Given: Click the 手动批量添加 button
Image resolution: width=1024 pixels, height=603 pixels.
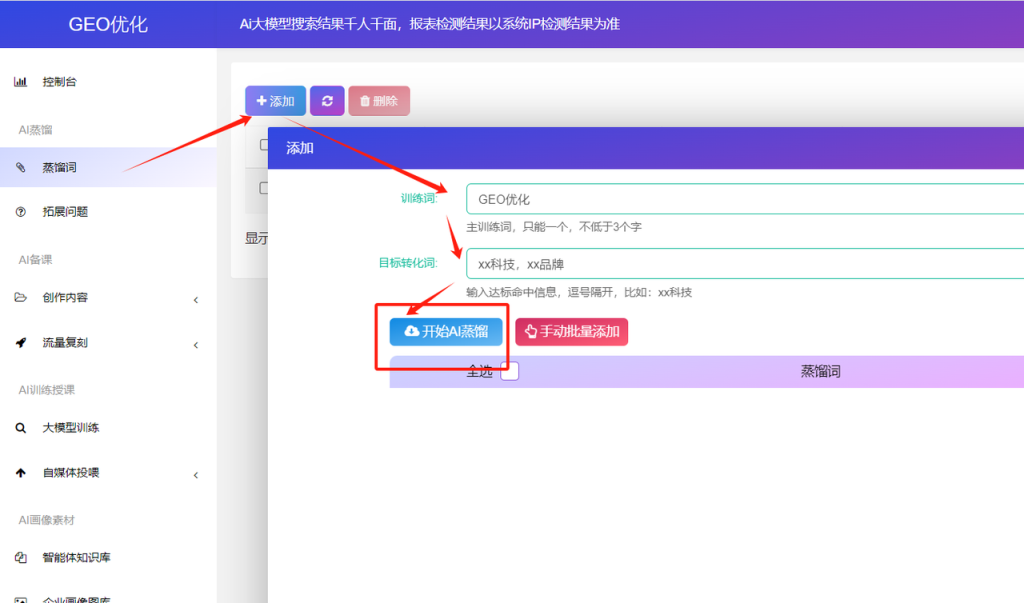Looking at the screenshot, I should click(x=571, y=331).
